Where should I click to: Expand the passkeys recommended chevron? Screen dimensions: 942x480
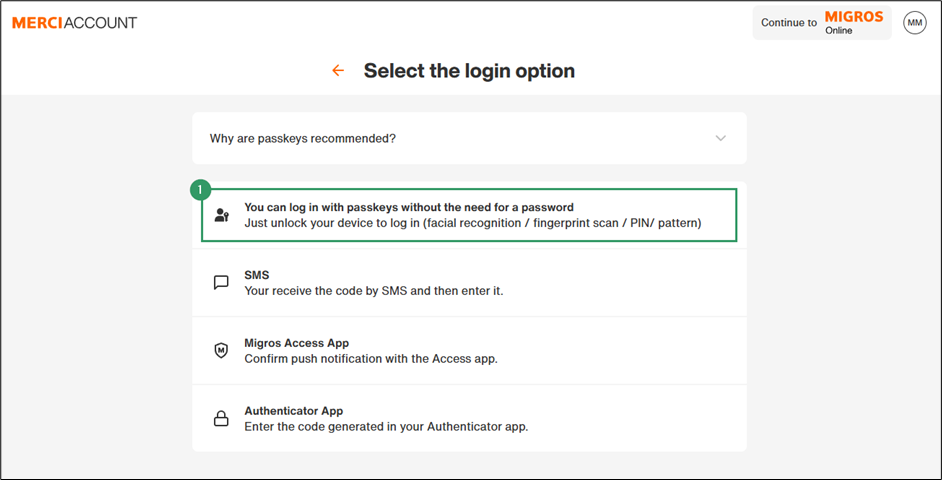(721, 138)
